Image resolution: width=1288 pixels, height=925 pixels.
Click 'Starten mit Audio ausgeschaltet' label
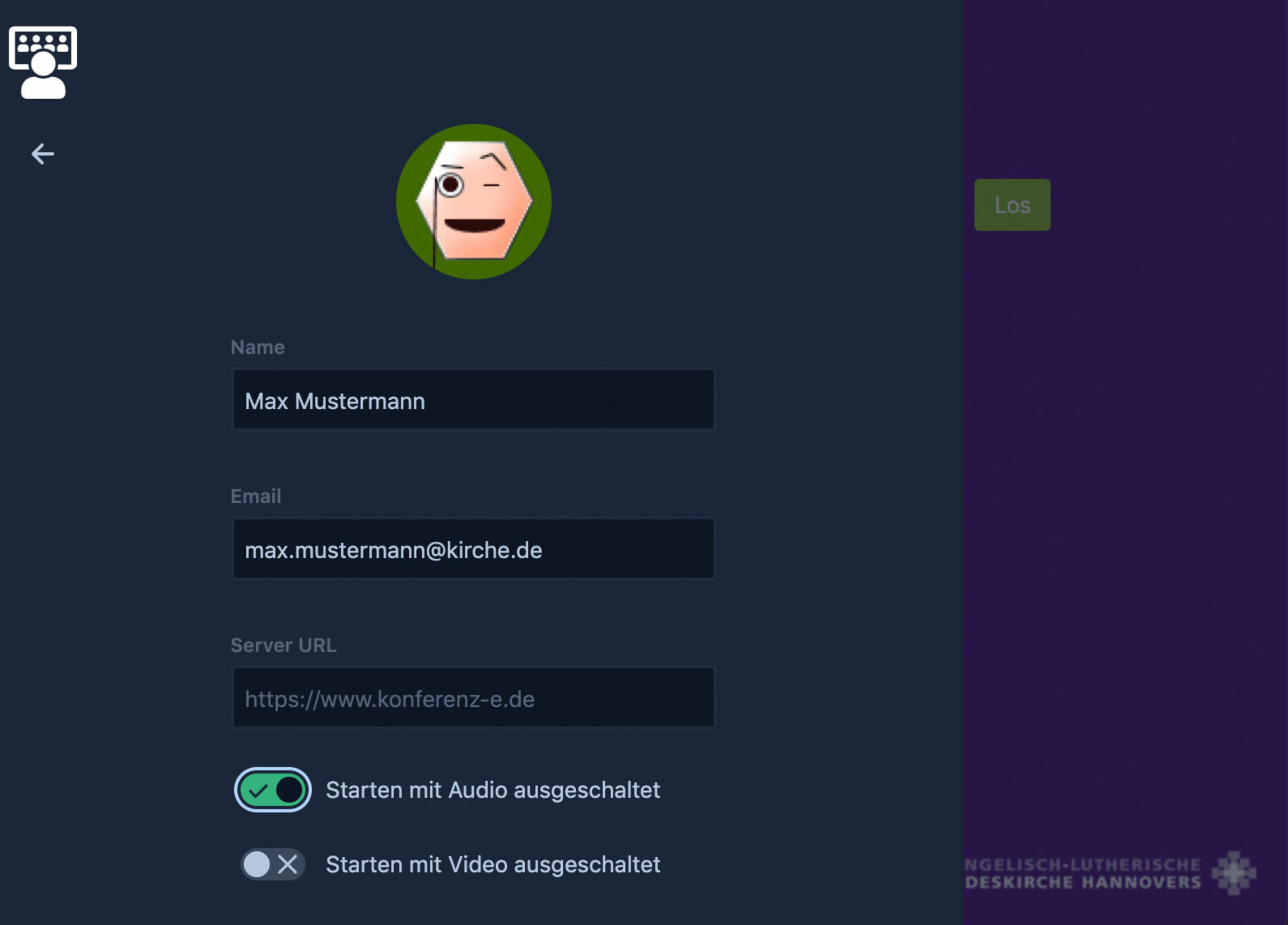point(492,790)
